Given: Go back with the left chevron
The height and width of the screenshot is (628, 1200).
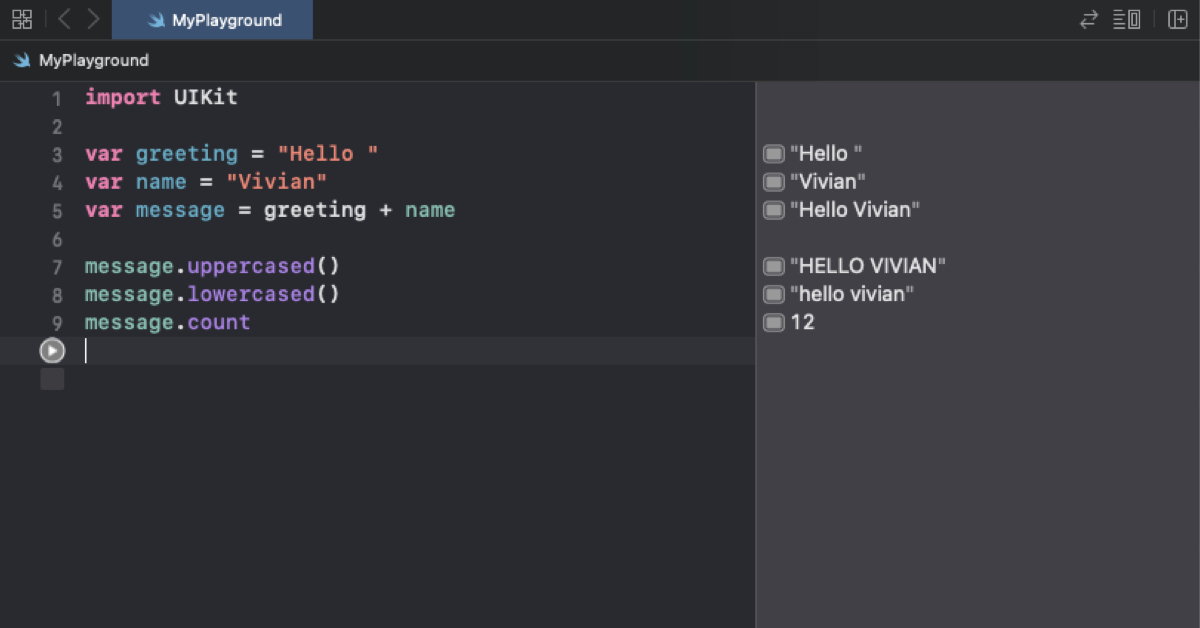Looking at the screenshot, I should tap(64, 19).
